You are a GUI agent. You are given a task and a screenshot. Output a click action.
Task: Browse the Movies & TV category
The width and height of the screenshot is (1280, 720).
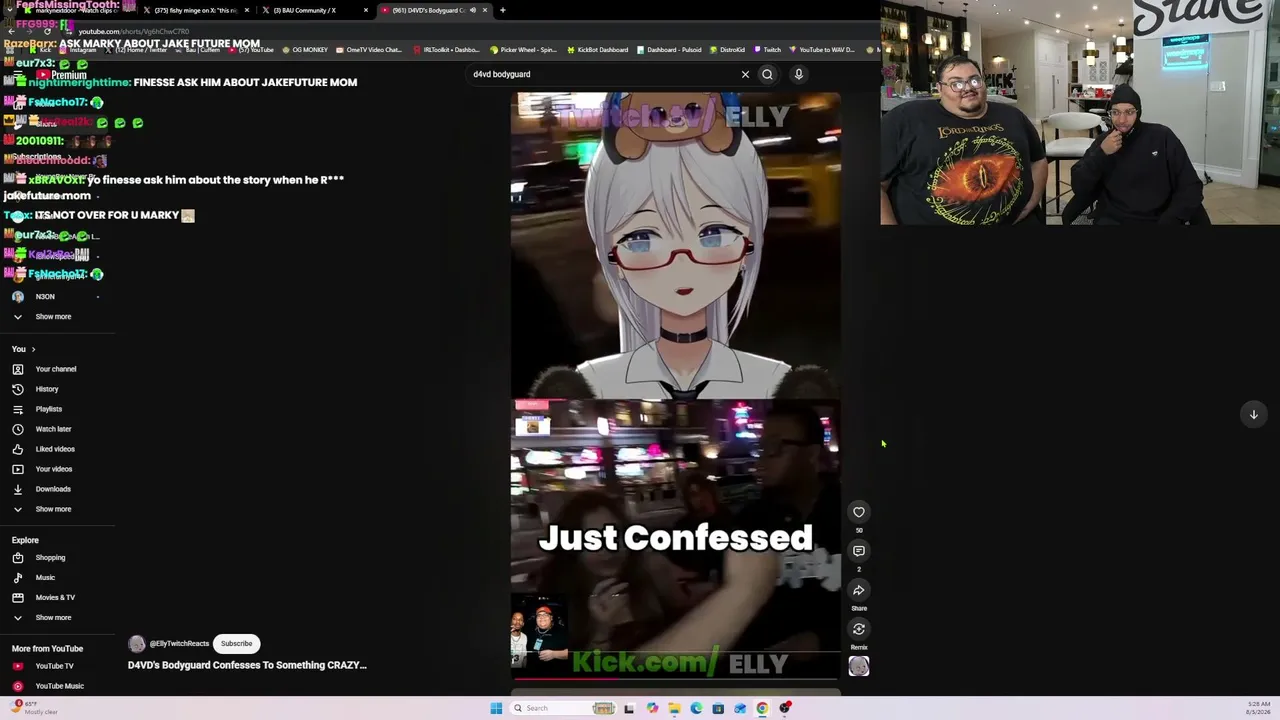click(x=55, y=598)
